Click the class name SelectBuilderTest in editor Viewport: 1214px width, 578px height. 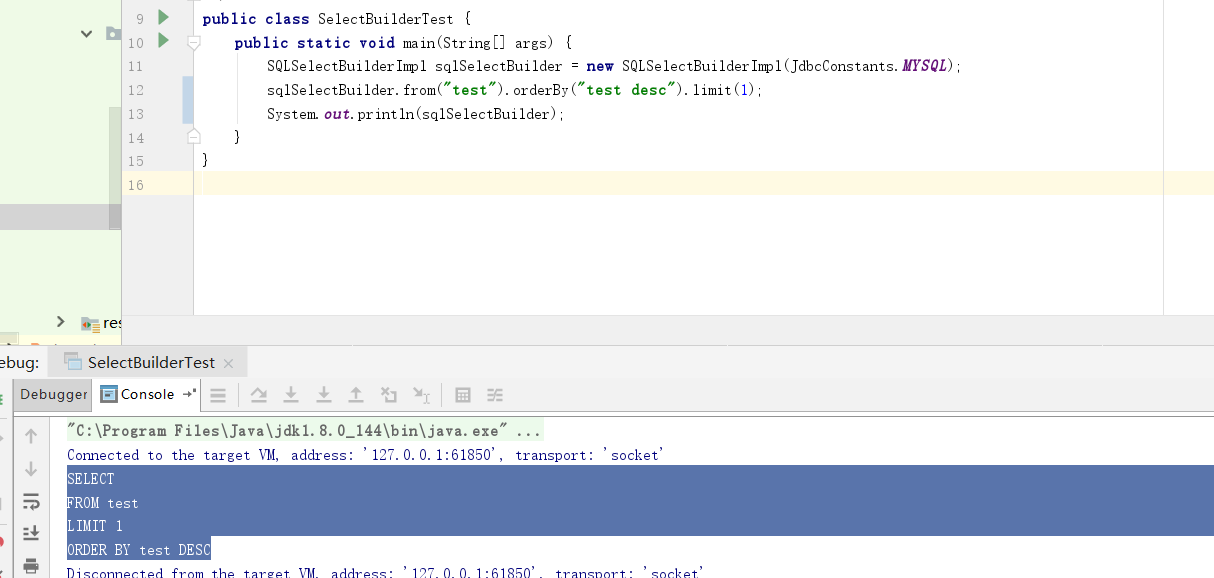pos(386,19)
